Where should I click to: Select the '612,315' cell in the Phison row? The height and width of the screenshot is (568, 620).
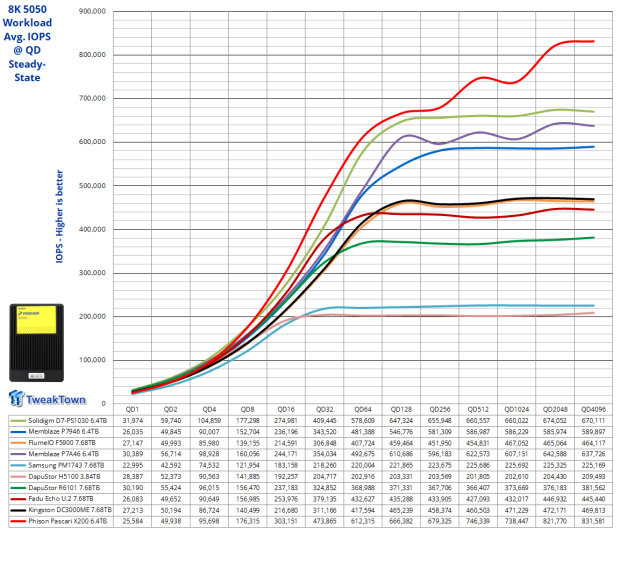pos(363,521)
